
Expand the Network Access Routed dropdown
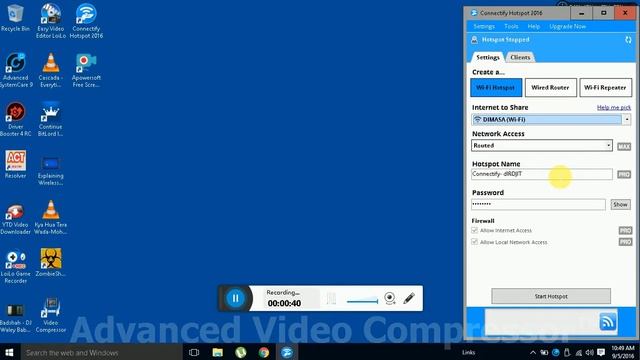coord(608,145)
